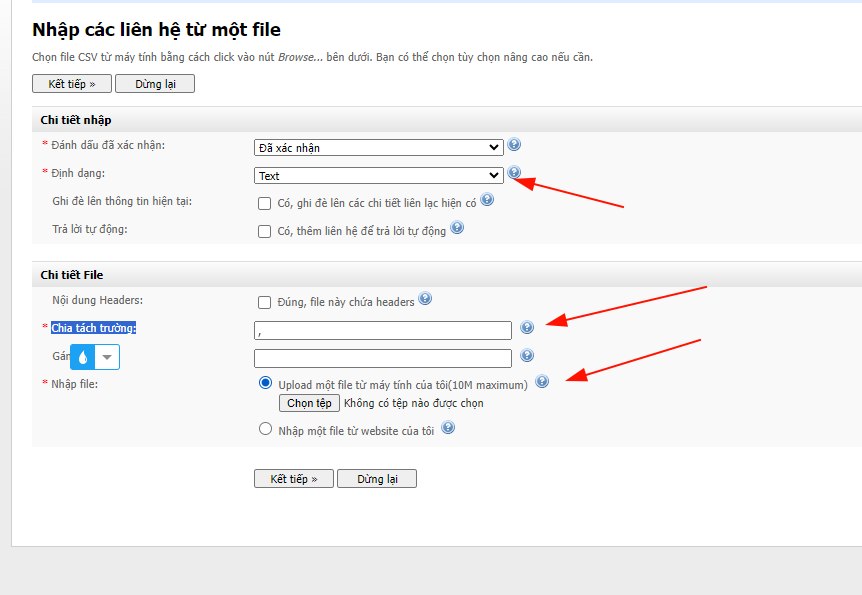
Task: Enable Ghi đè lên thông tin hiện tại checkbox
Action: [265, 204]
